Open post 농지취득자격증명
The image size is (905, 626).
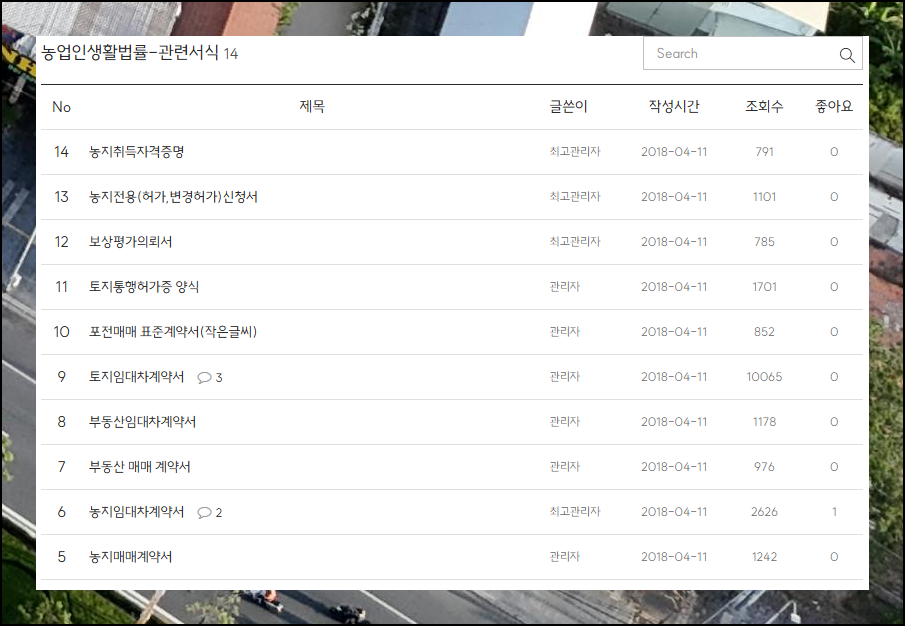click(136, 152)
